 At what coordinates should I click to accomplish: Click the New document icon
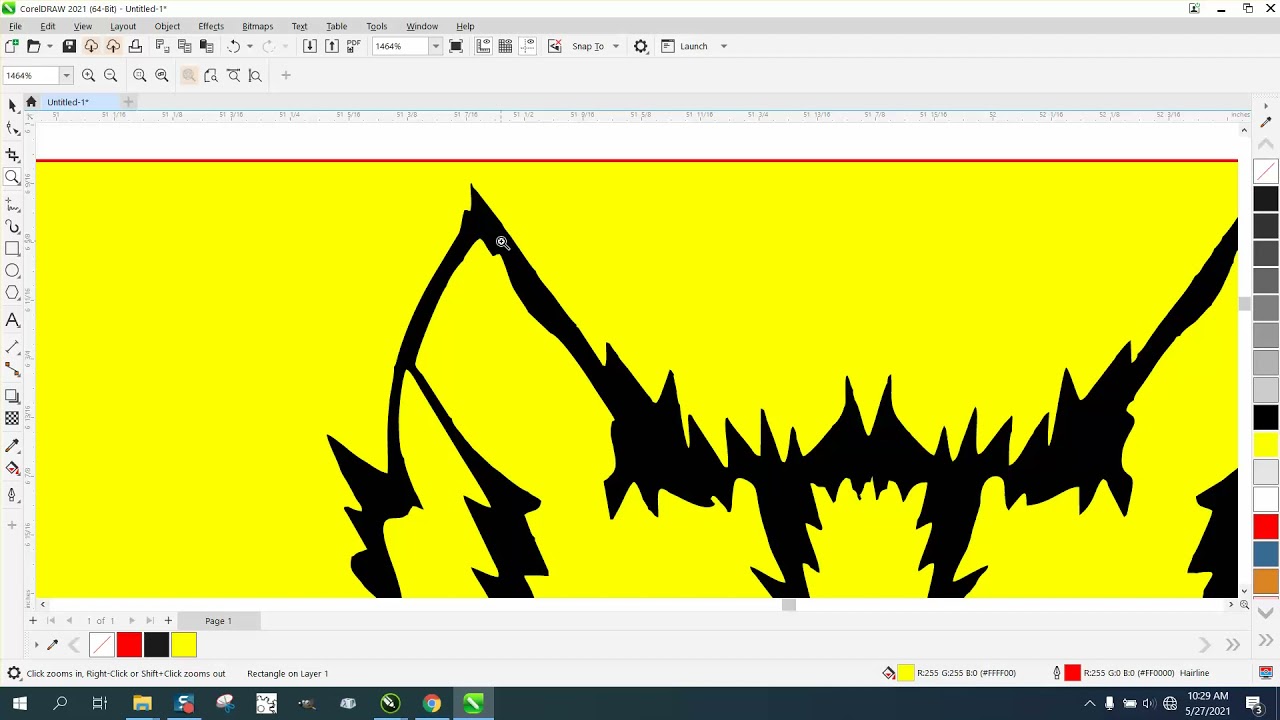[11, 46]
